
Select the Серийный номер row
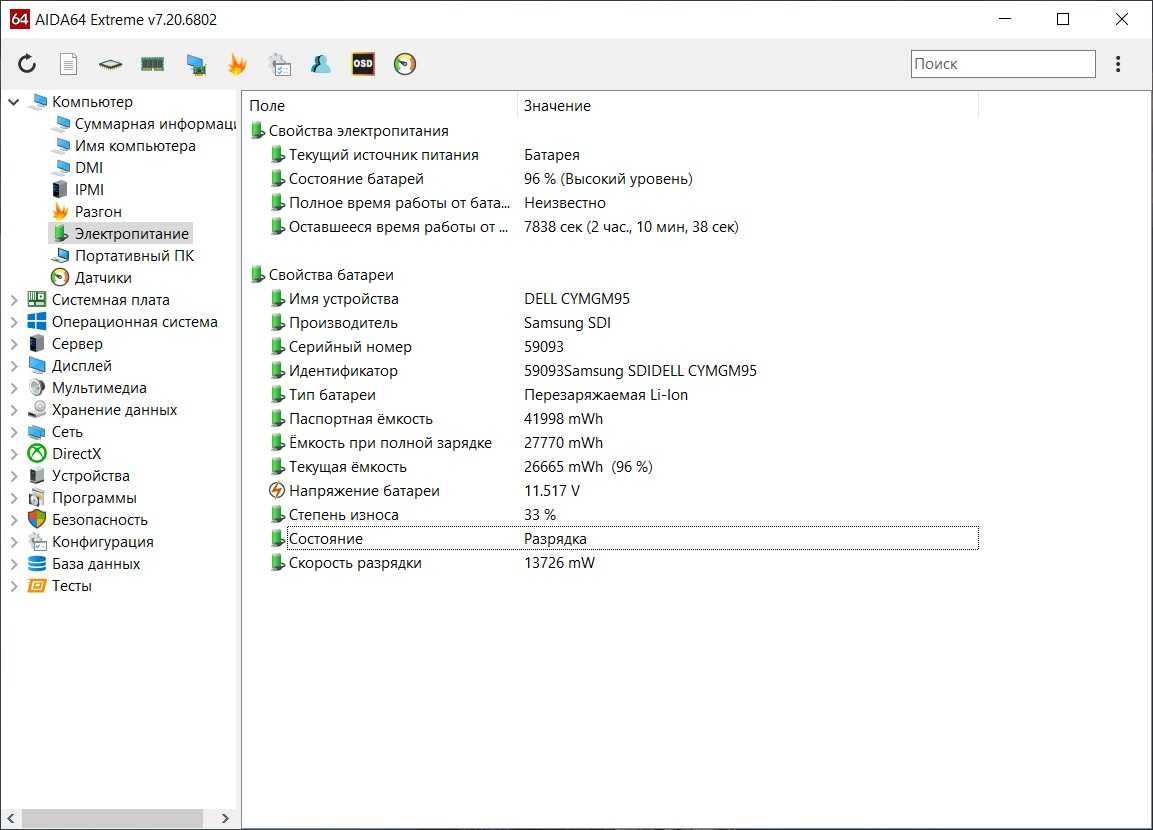tap(624, 347)
